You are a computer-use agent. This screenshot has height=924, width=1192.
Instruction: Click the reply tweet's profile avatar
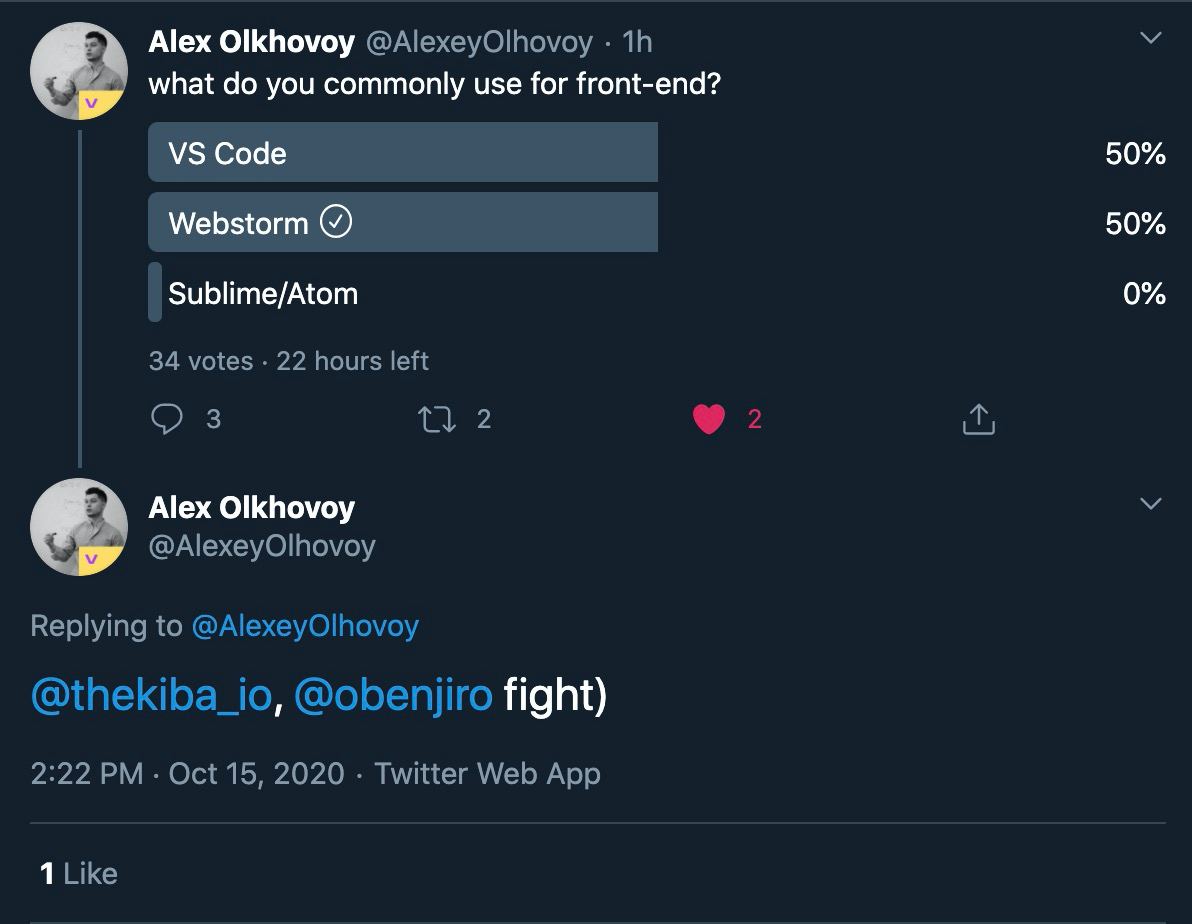coord(78,526)
